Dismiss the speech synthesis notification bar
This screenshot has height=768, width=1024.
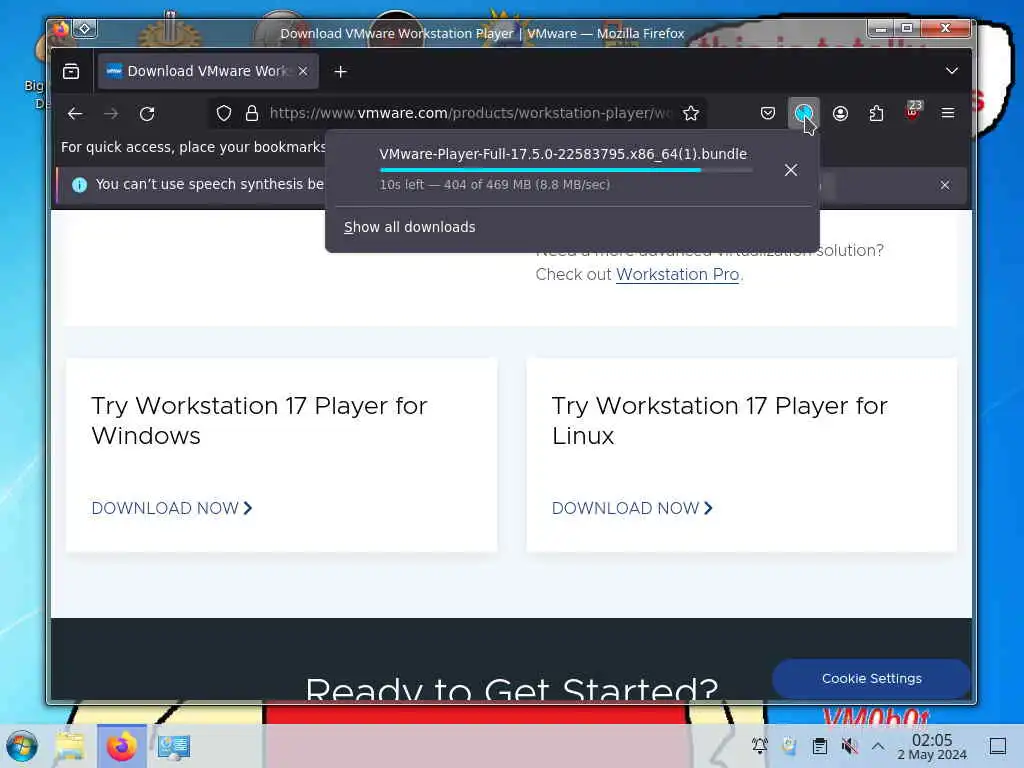(x=944, y=185)
